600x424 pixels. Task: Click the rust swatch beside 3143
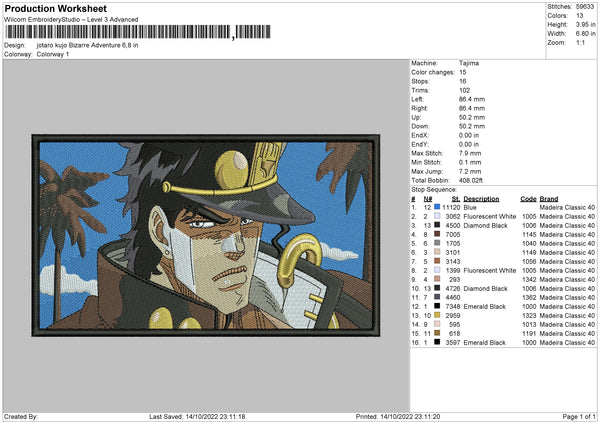tap(437, 261)
